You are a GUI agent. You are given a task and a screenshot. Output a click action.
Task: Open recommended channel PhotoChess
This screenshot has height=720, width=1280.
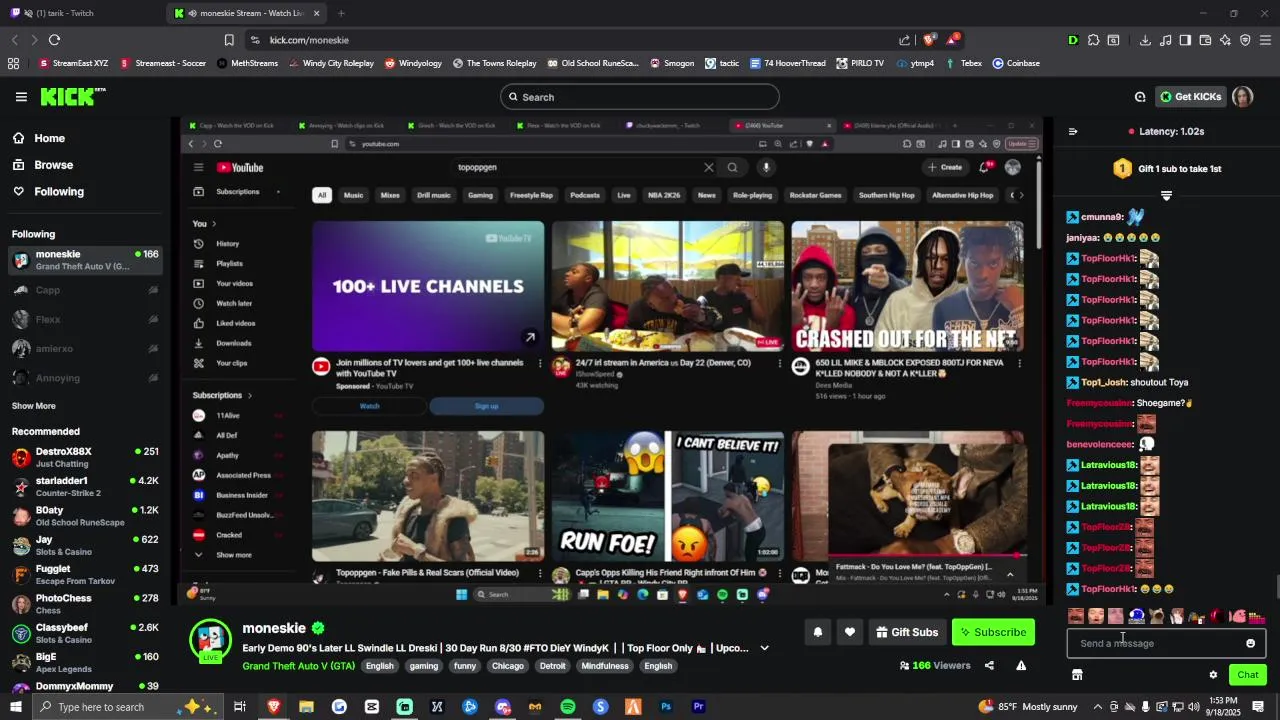click(x=85, y=604)
